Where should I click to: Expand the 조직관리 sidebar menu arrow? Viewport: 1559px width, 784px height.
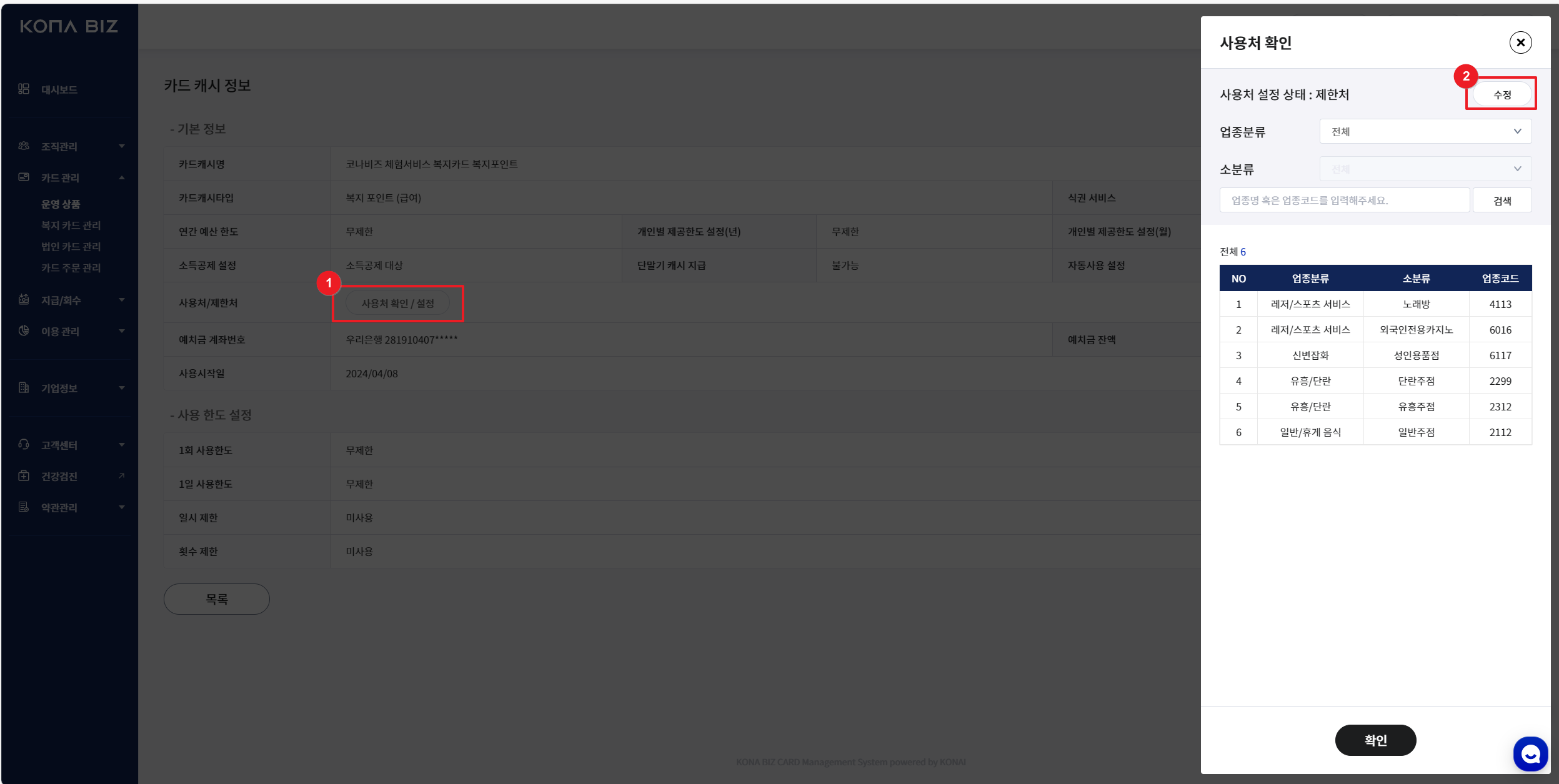pos(122,146)
